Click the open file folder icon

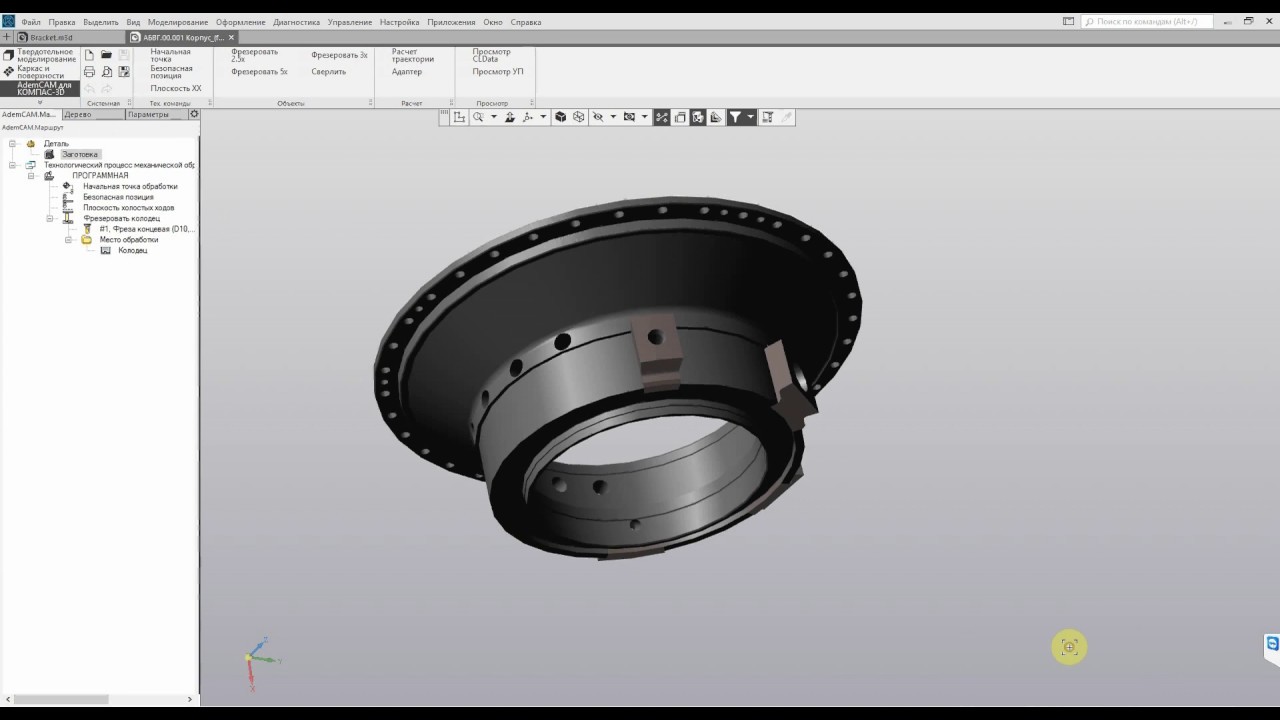click(x=106, y=55)
